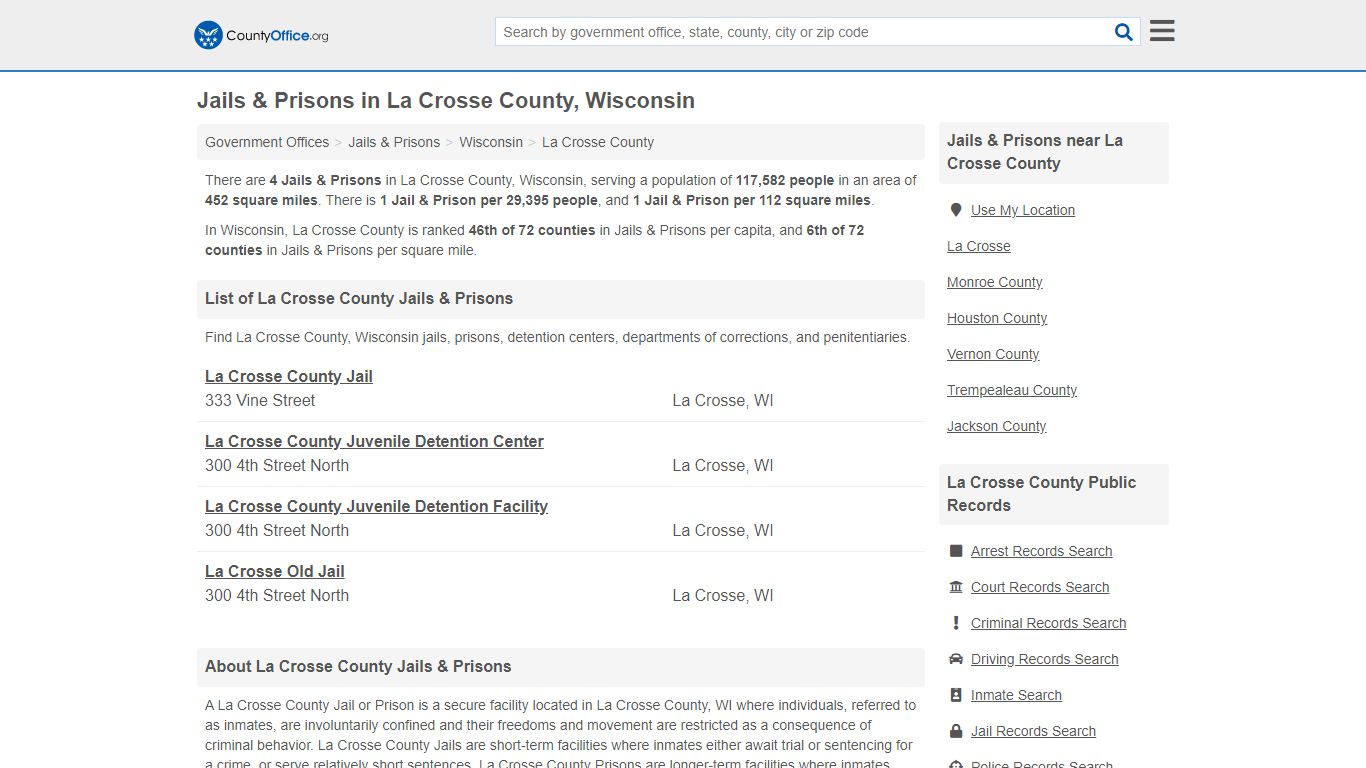Image resolution: width=1366 pixels, height=768 pixels.
Task: Click the courthouse icon for Court Records
Action: click(x=956, y=587)
